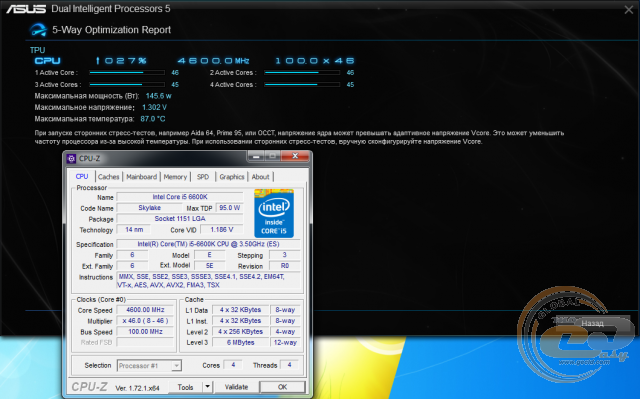Click the Package field Socket 1151 LGA
The height and width of the screenshot is (399, 640).
[180, 219]
